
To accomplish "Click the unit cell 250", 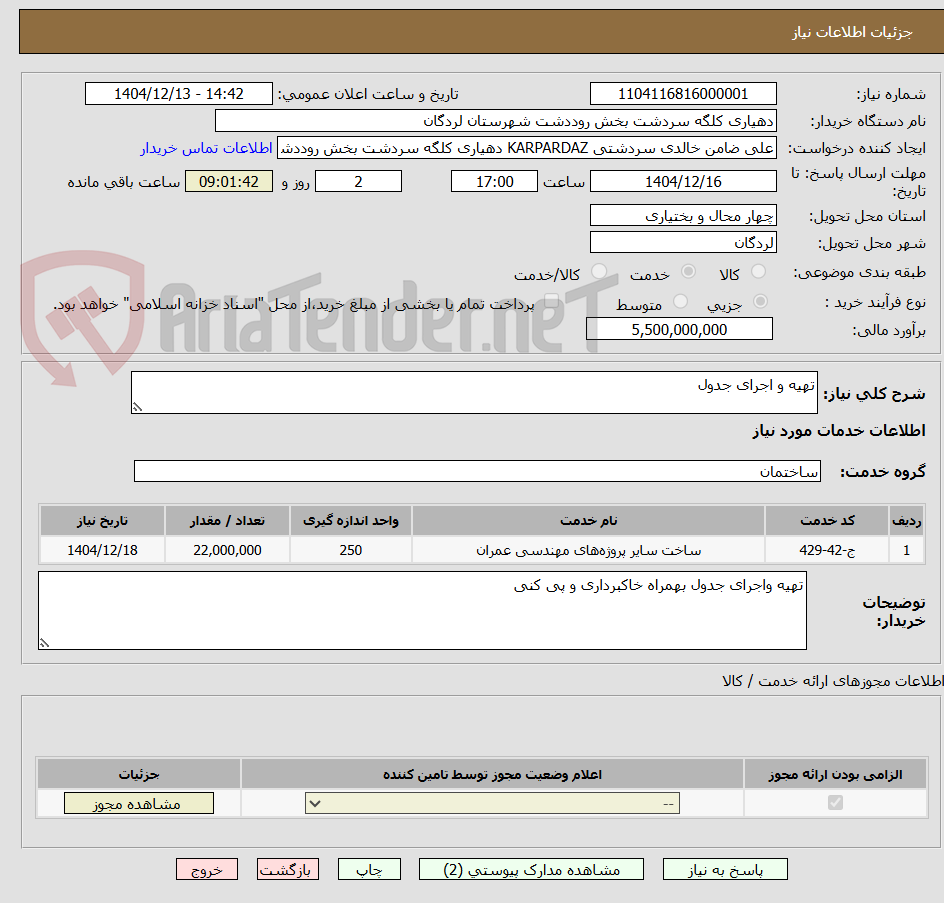I will click(350, 550).
